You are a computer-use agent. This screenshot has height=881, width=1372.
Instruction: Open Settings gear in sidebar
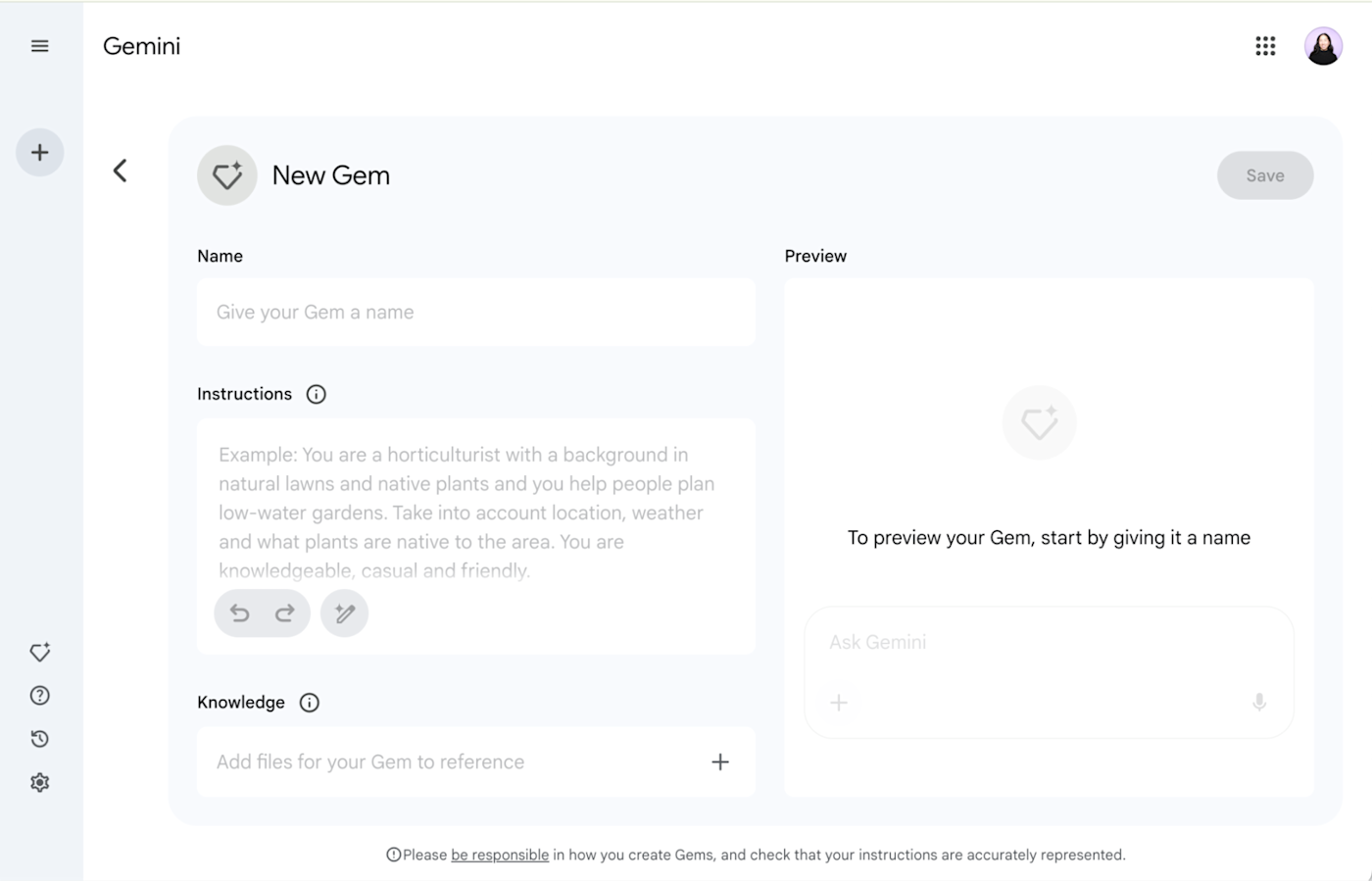tap(40, 782)
